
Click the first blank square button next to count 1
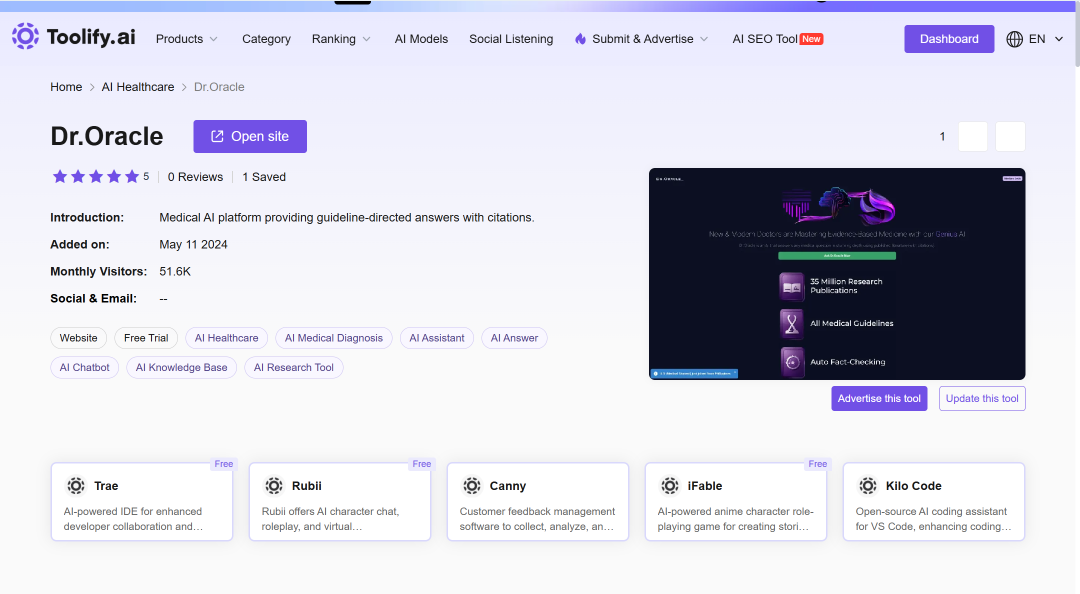coord(973,136)
